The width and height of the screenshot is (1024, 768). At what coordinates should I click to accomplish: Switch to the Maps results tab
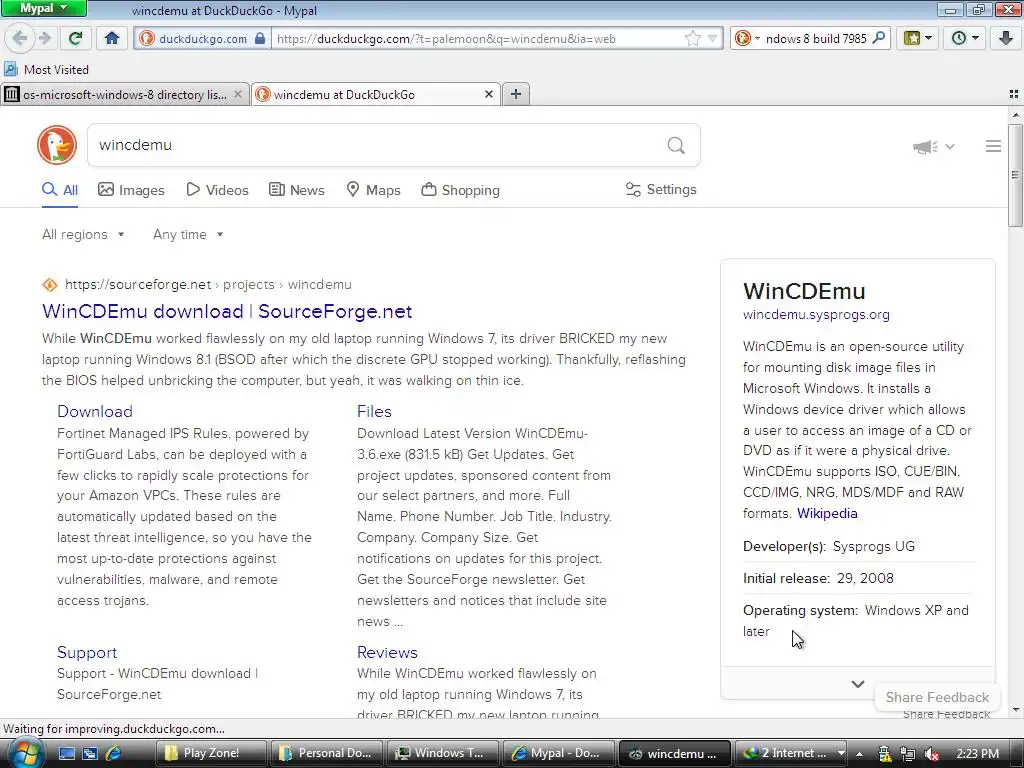tap(373, 190)
